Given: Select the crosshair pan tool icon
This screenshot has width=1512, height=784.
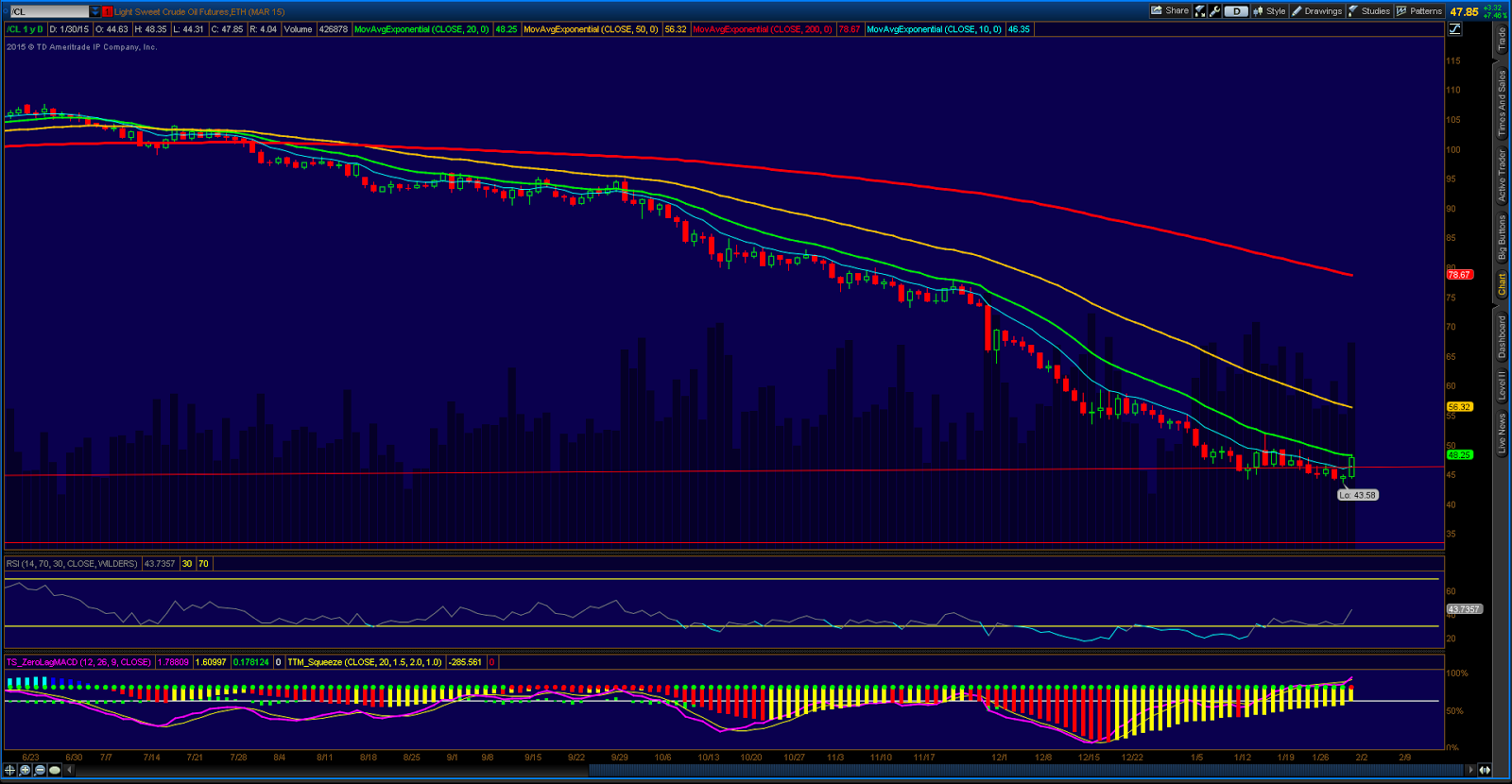Looking at the screenshot, I should pyautogui.click(x=10, y=770).
